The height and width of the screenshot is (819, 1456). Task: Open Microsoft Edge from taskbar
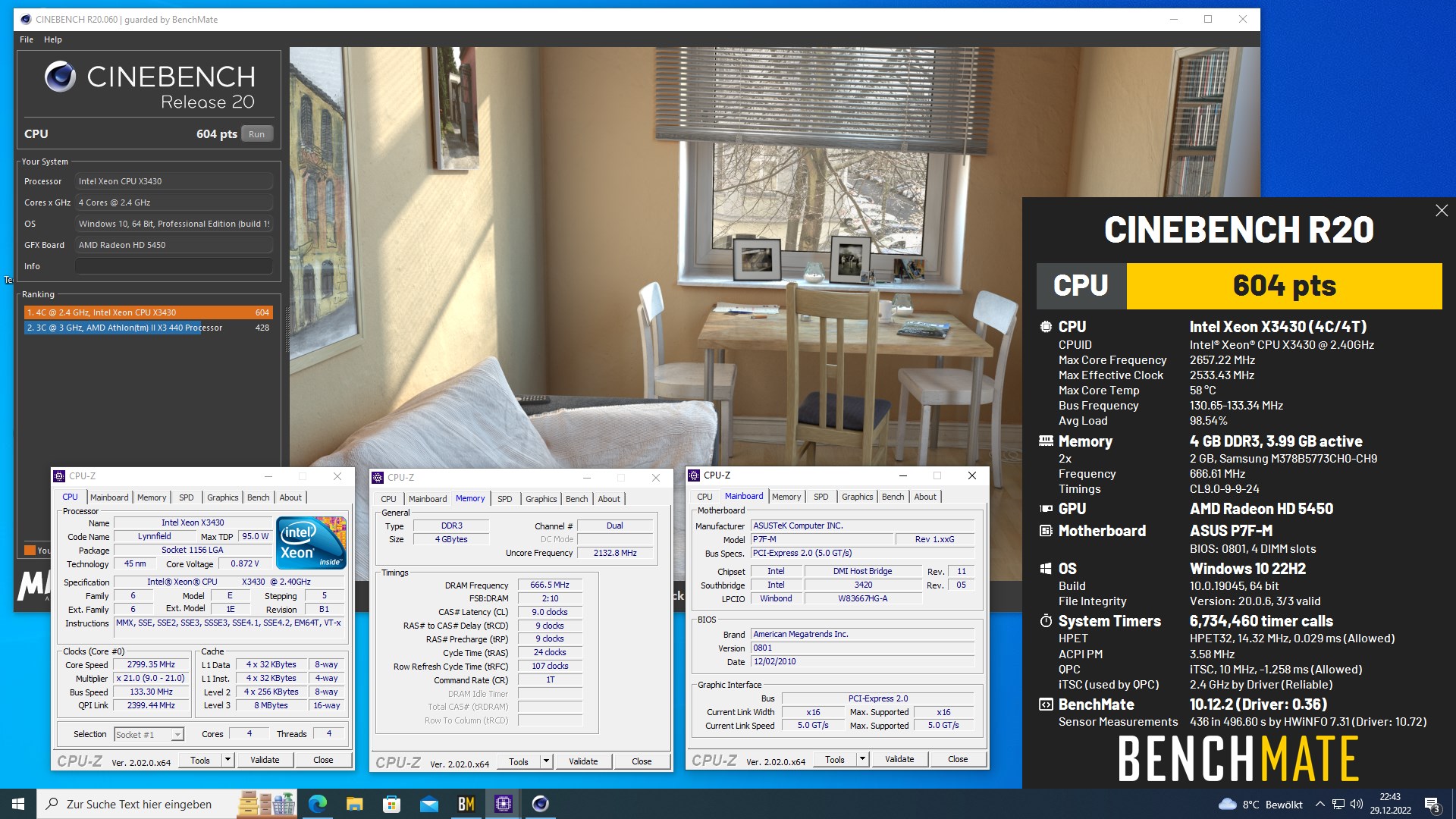tap(317, 804)
